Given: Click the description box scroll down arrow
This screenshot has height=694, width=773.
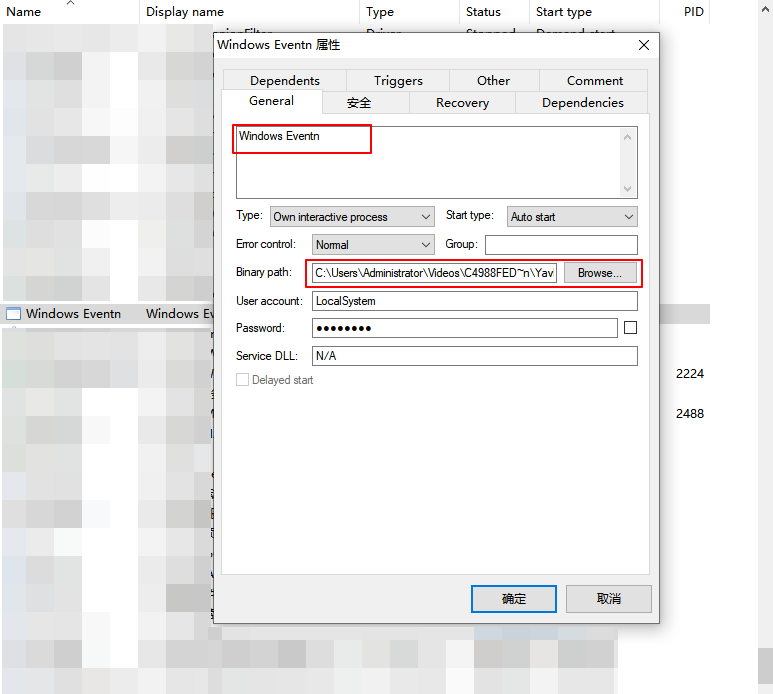Looking at the screenshot, I should pyautogui.click(x=628, y=188).
